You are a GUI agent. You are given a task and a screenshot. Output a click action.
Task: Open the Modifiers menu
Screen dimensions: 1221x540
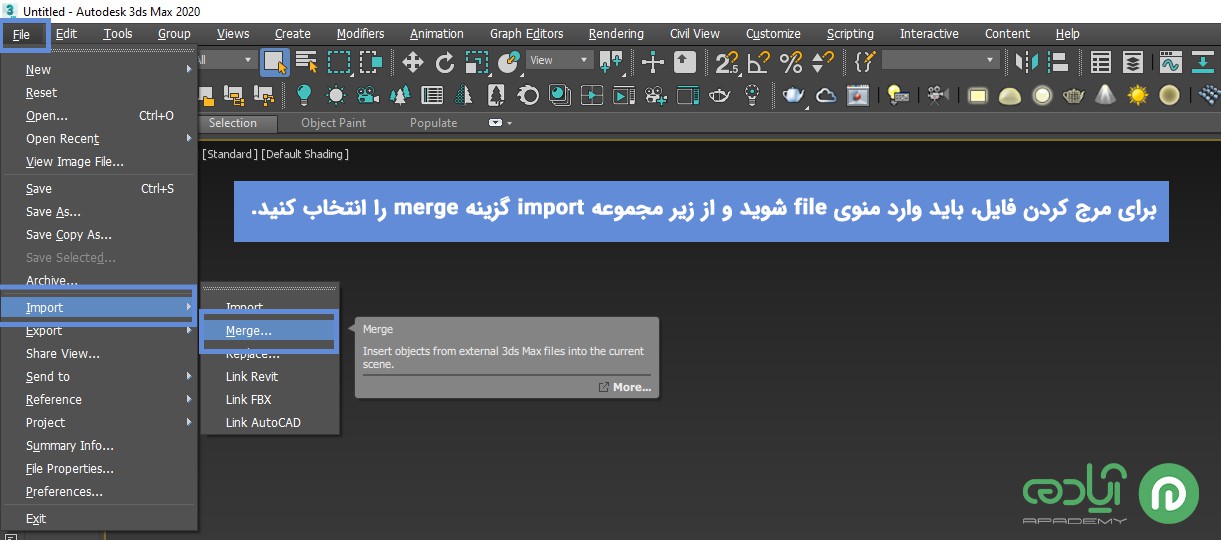click(360, 33)
